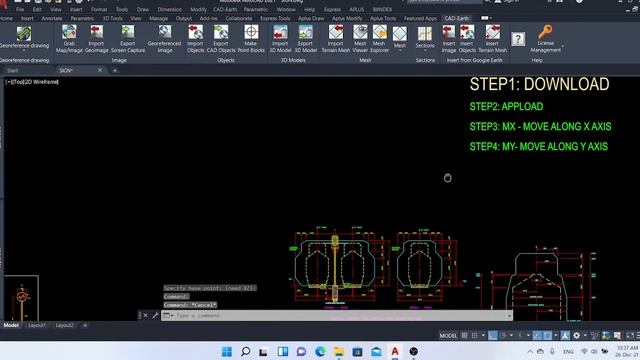Viewport: 640px width, 360px height.
Task: Select the Import GeoImage tool
Action: coord(96,39)
